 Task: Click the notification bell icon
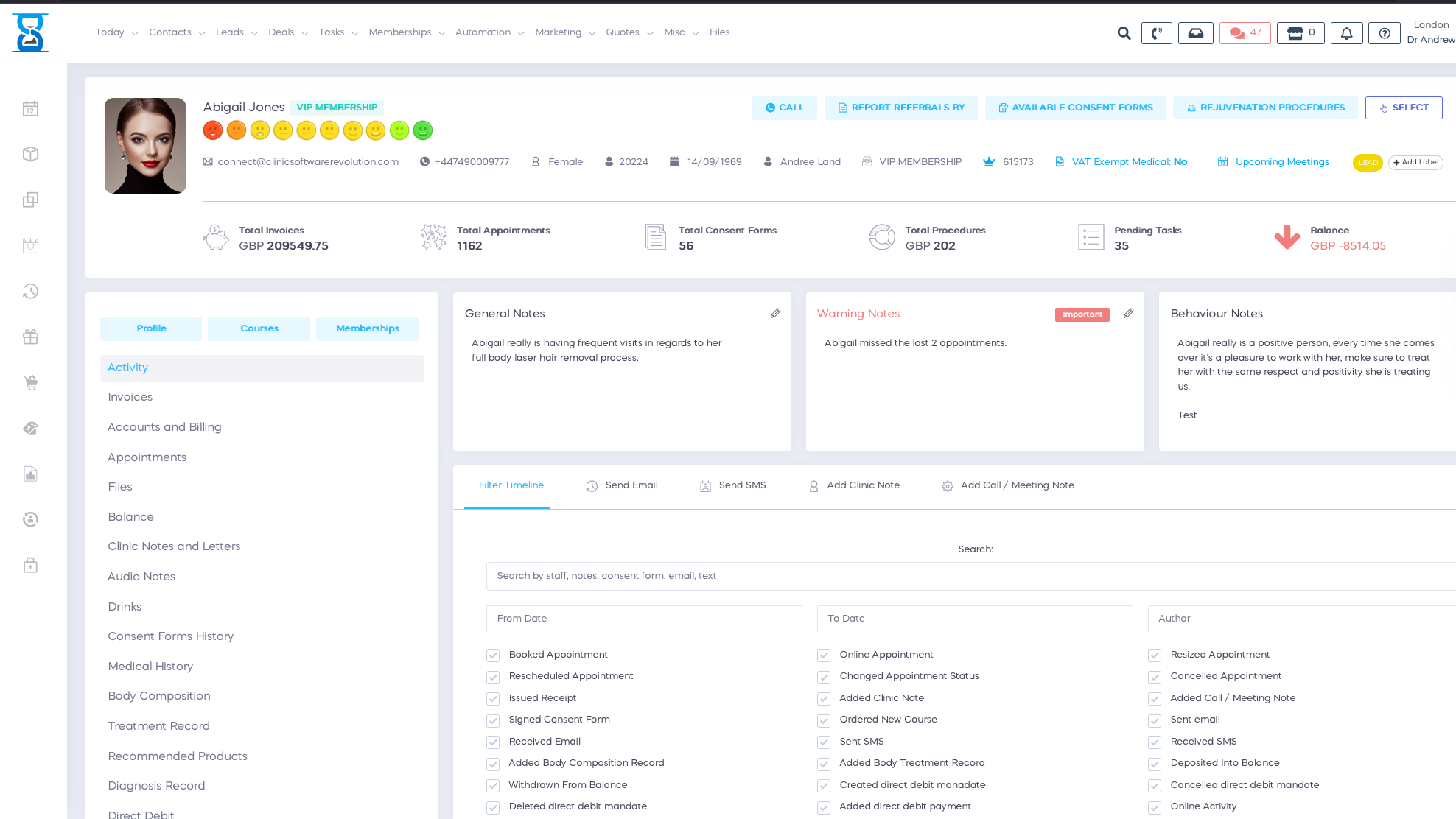point(1346,33)
